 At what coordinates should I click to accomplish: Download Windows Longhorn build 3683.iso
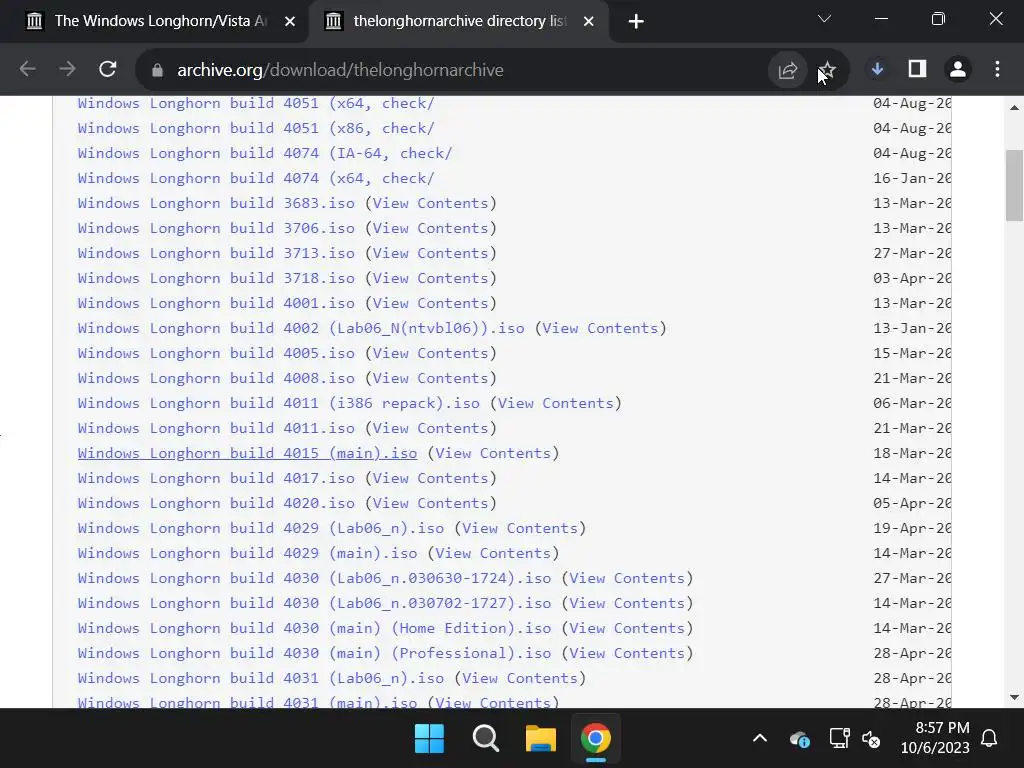(x=216, y=203)
